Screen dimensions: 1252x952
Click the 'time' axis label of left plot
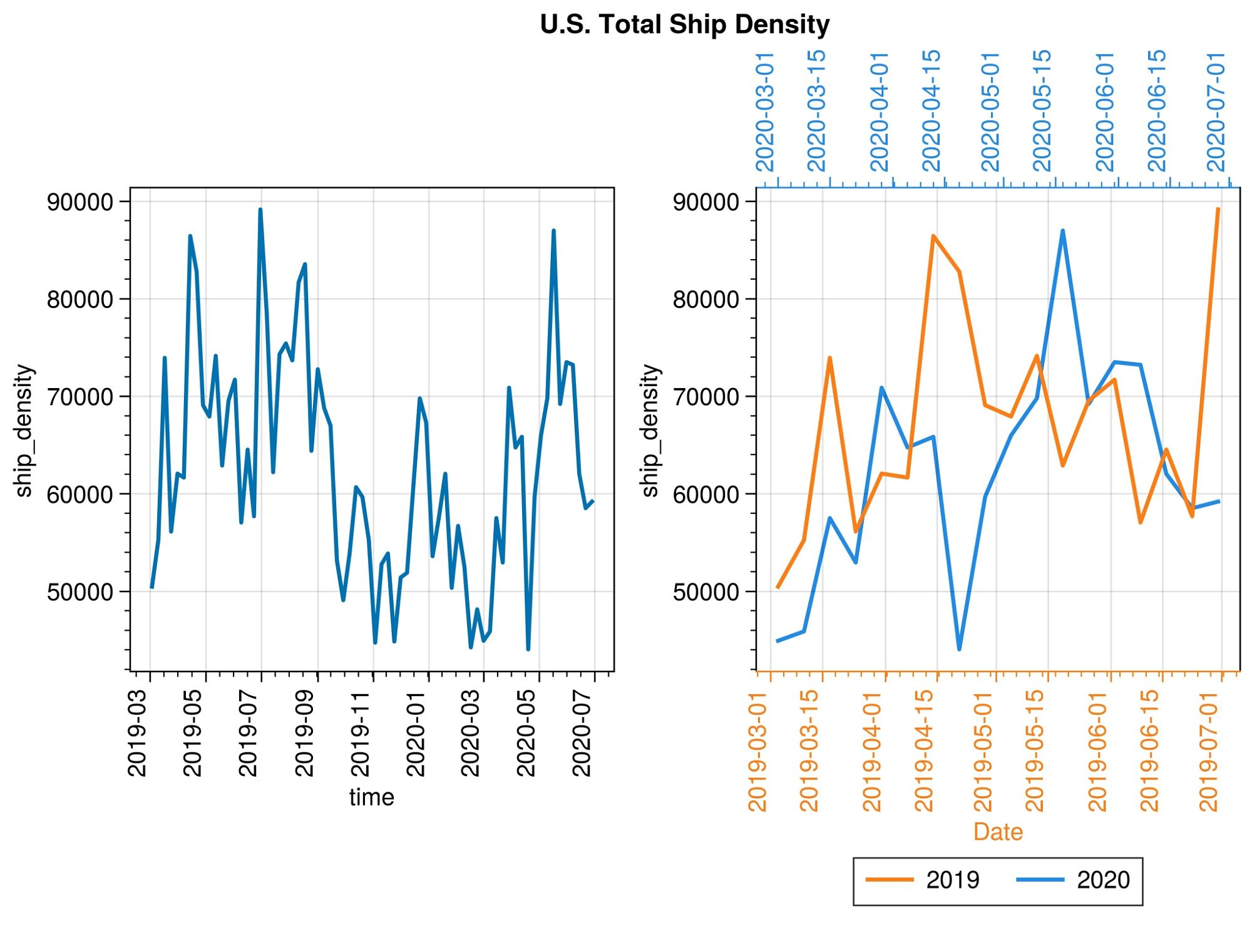click(x=372, y=797)
